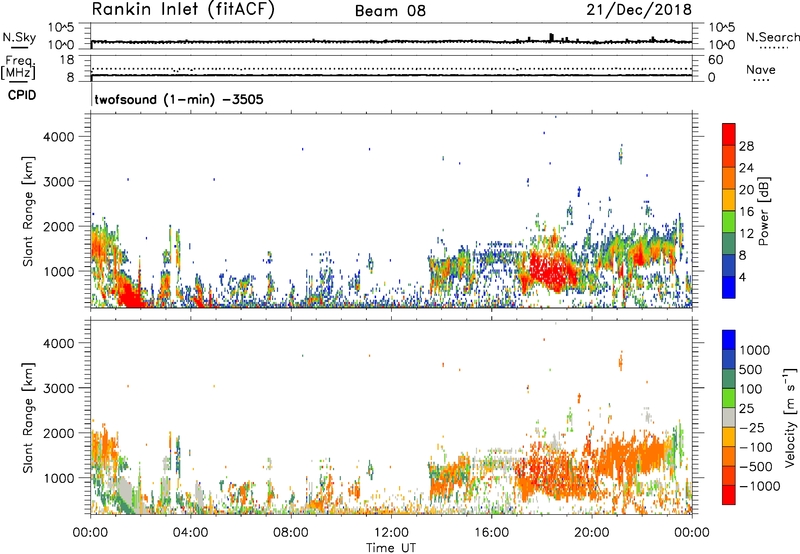Click the "08:00" time tick label
The height and width of the screenshot is (554, 800).
pyautogui.click(x=290, y=533)
